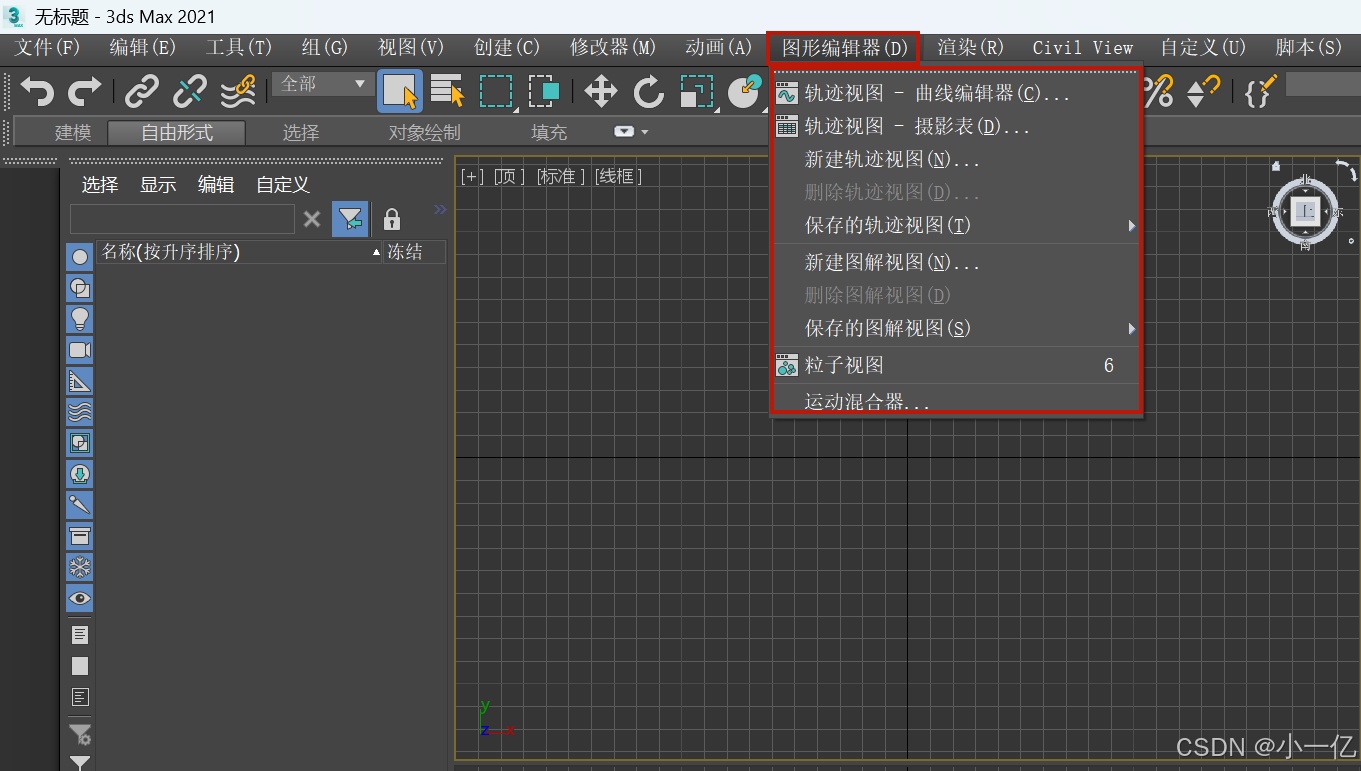Click the Unlink selection broken-chain icon
This screenshot has width=1361, height=771.
tap(189, 92)
